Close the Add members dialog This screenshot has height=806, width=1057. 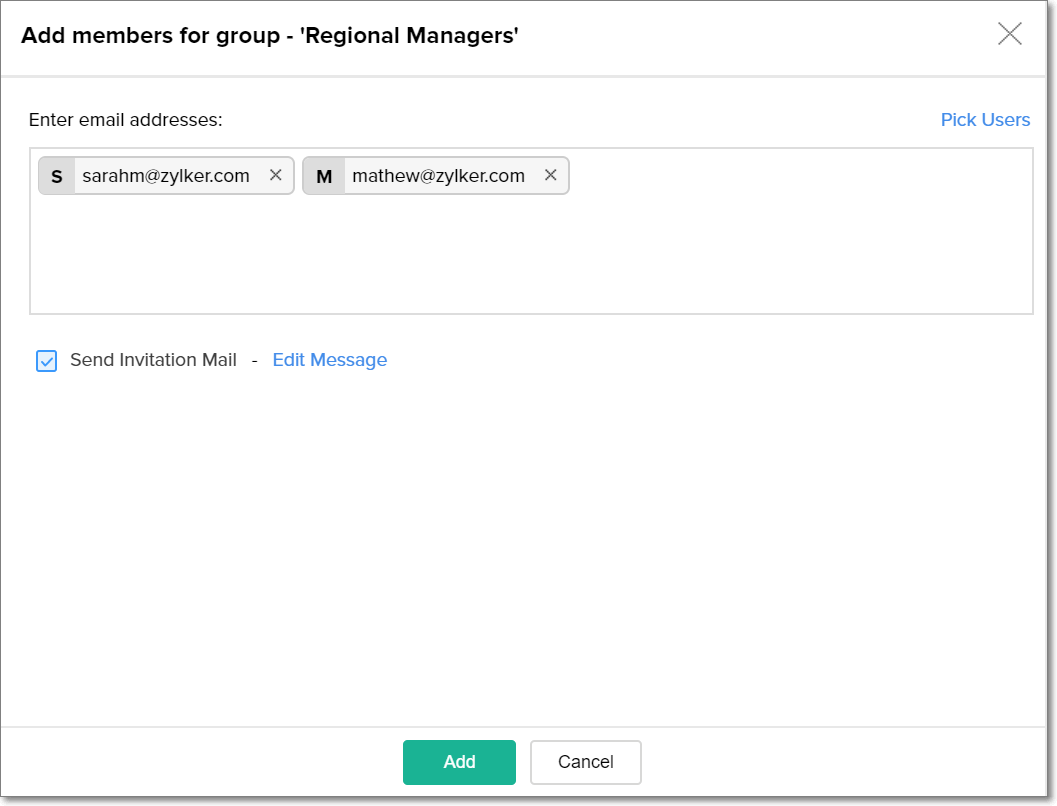point(1010,34)
